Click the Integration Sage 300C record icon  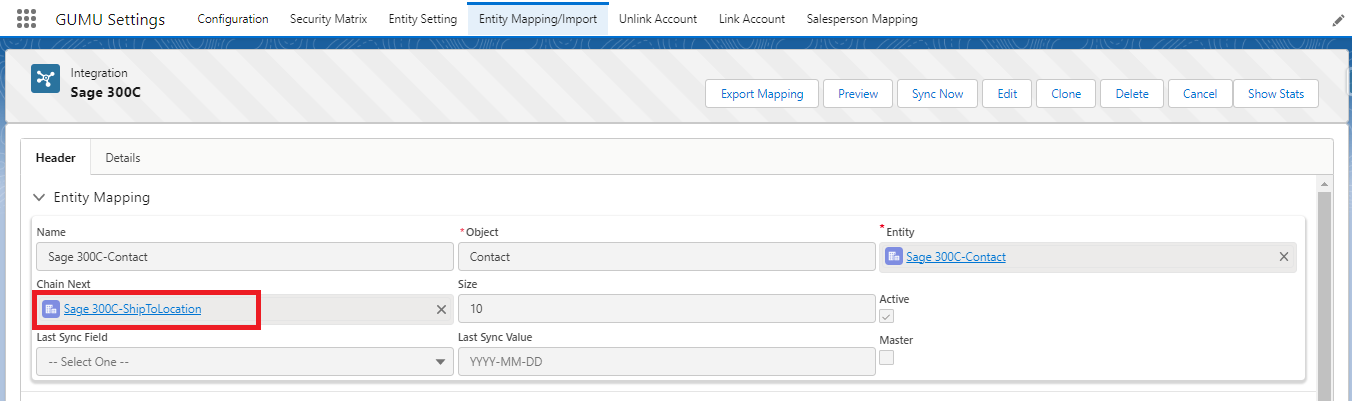coord(45,79)
